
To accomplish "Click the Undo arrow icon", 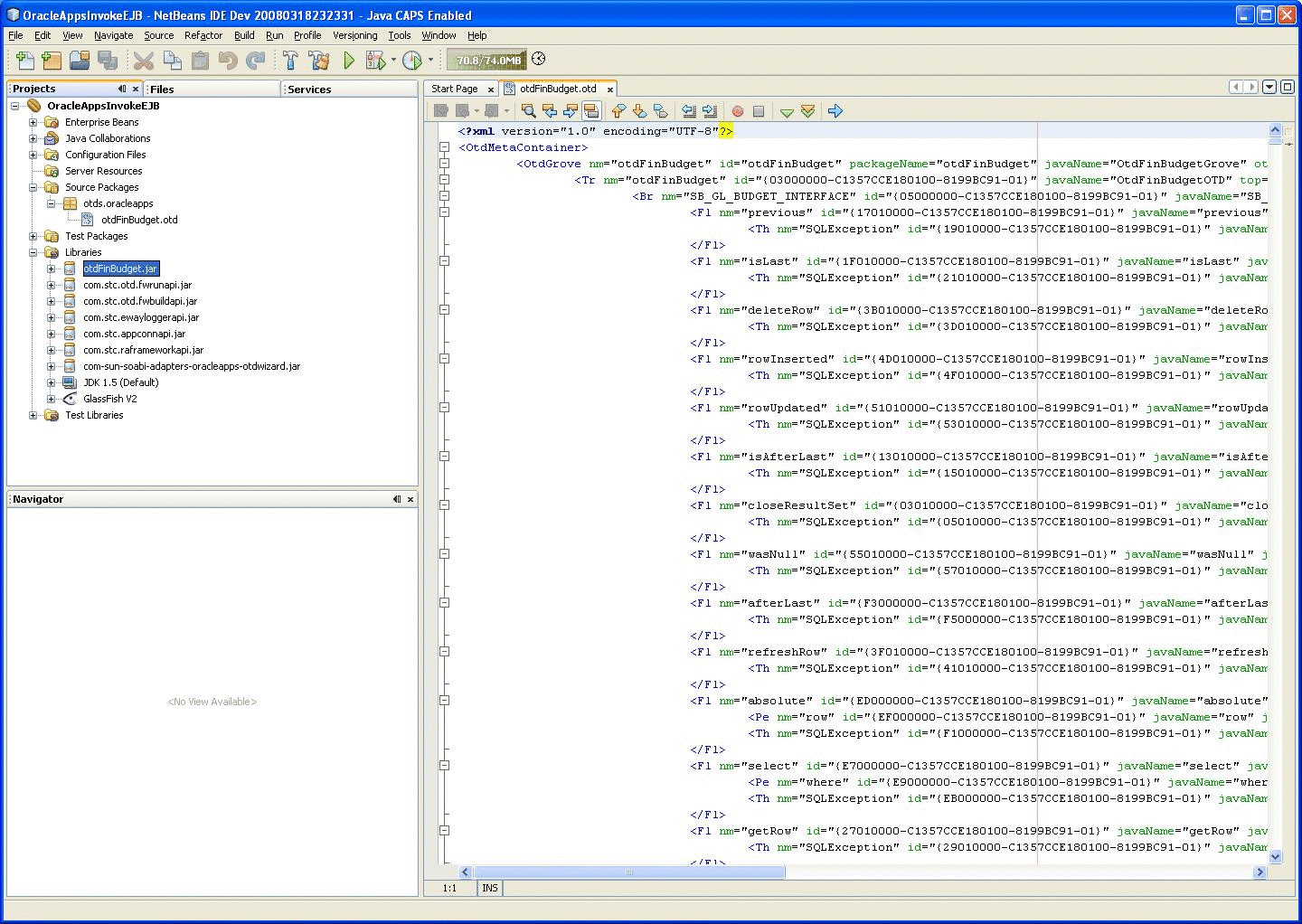I will pos(228,61).
